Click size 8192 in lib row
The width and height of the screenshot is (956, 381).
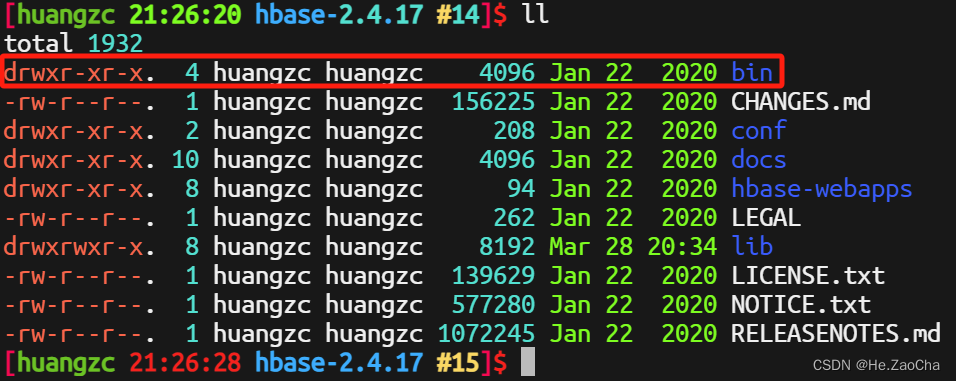point(507,247)
